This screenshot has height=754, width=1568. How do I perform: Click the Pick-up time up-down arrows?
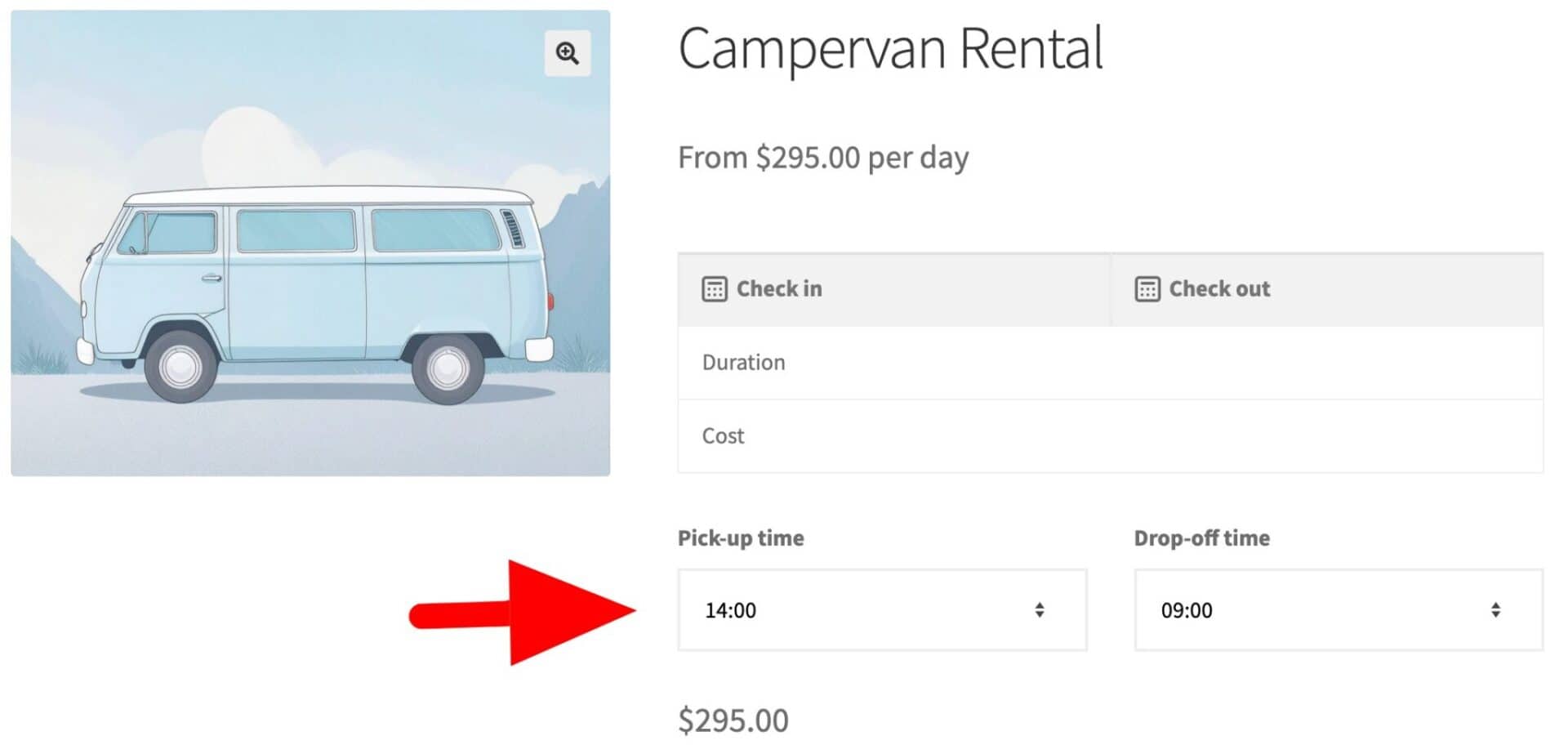click(1039, 610)
